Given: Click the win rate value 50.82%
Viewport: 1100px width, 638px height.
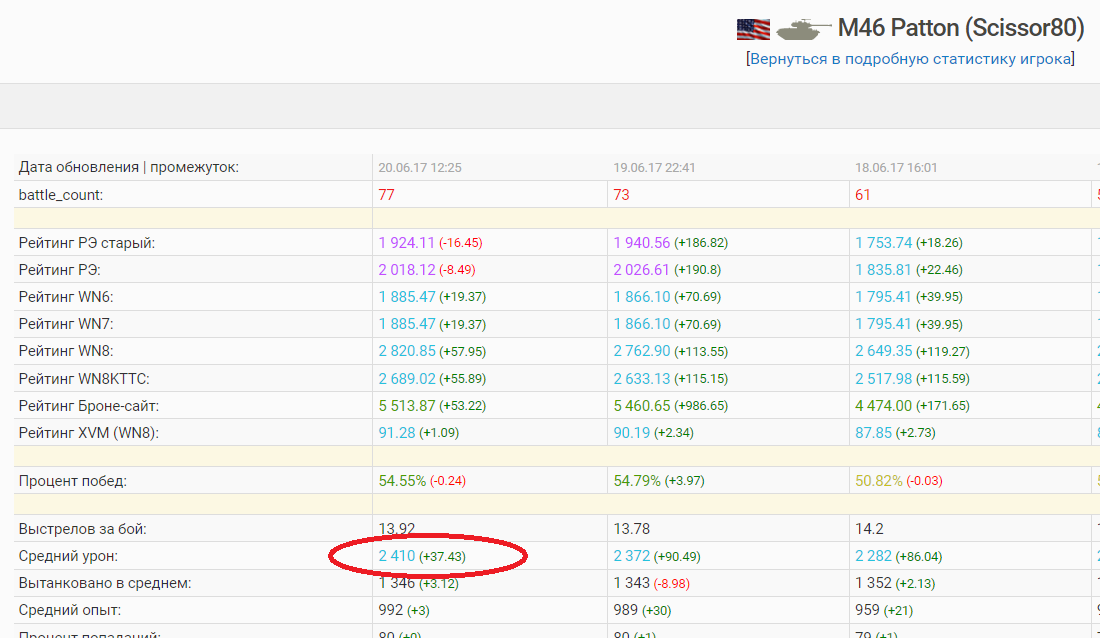Looking at the screenshot, I should pos(878,481).
